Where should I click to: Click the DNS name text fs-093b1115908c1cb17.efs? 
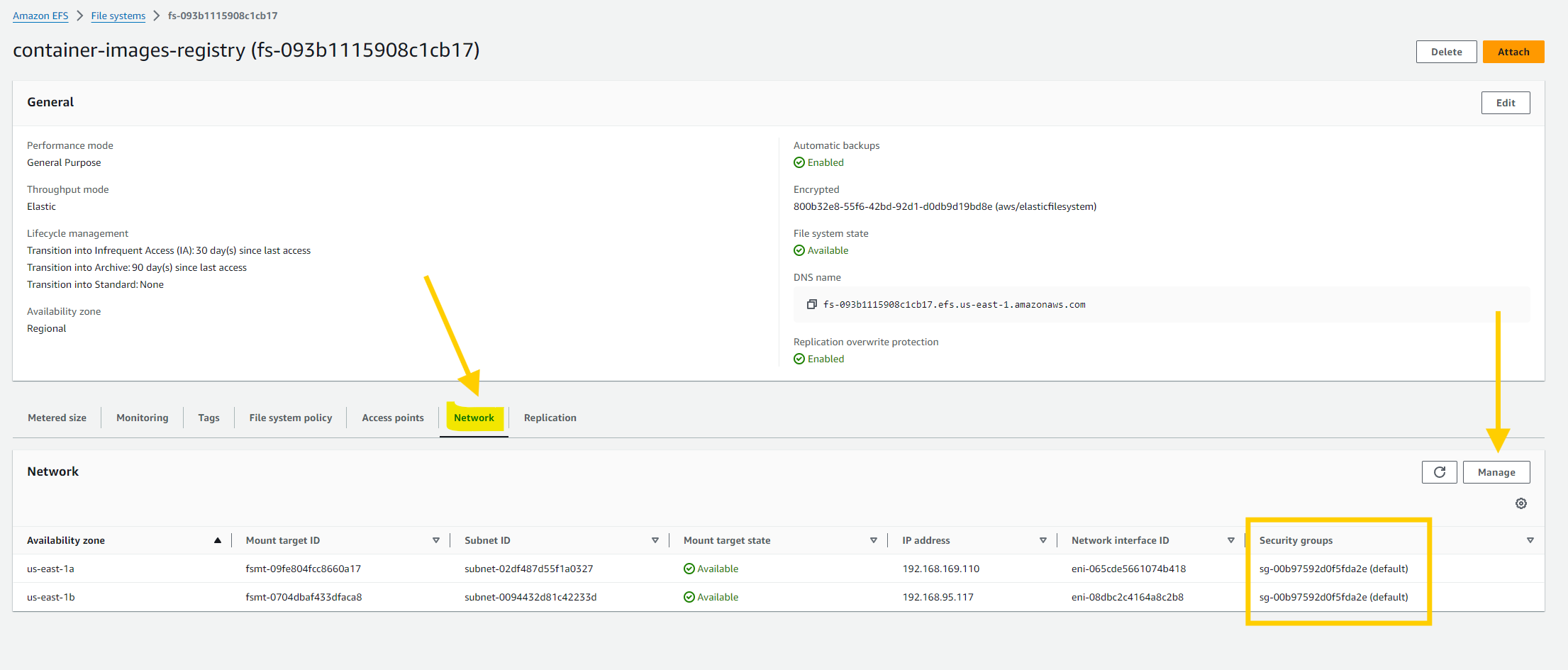click(954, 305)
